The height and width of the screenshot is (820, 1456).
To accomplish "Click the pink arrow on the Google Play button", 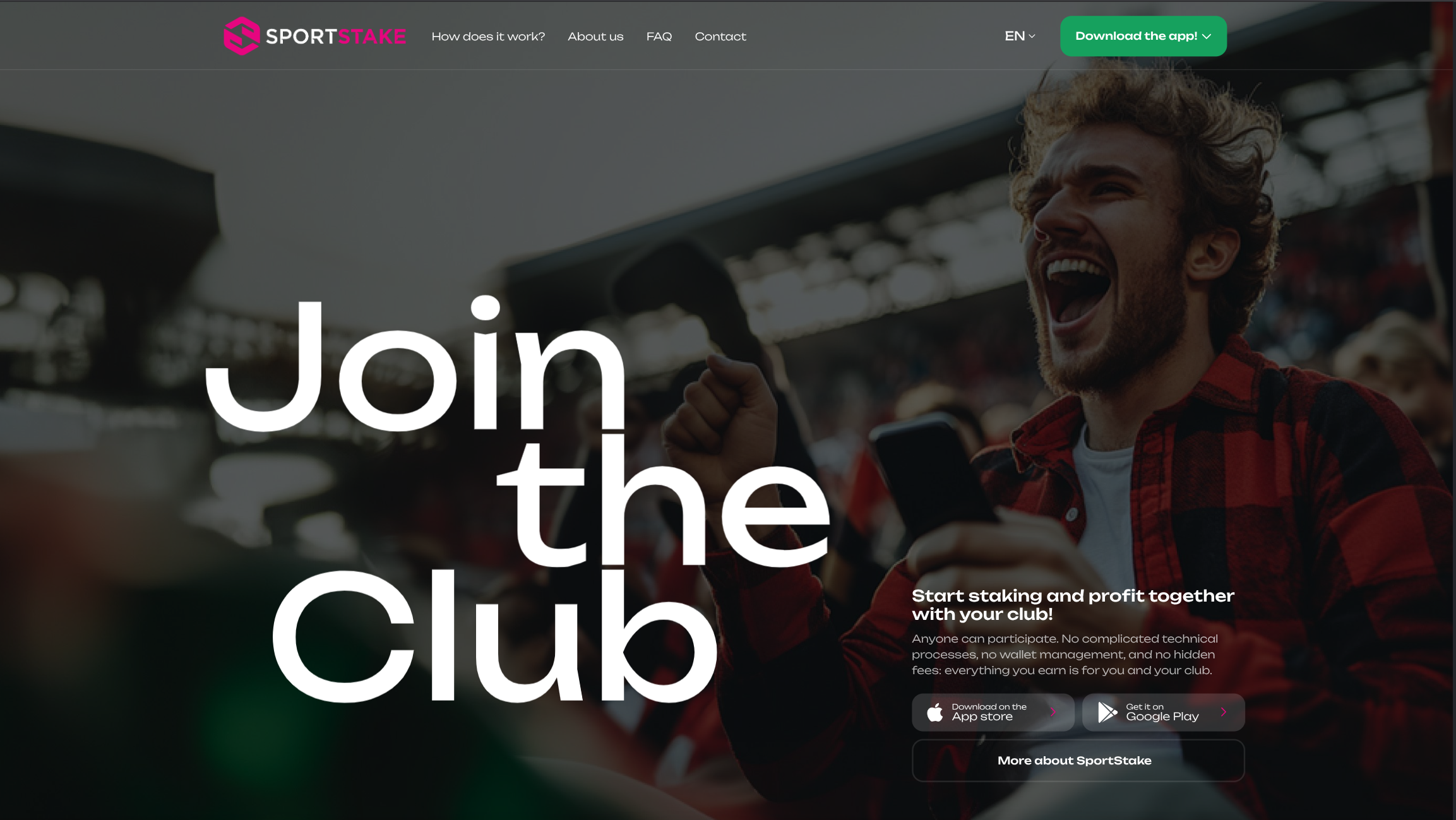I will [1224, 712].
